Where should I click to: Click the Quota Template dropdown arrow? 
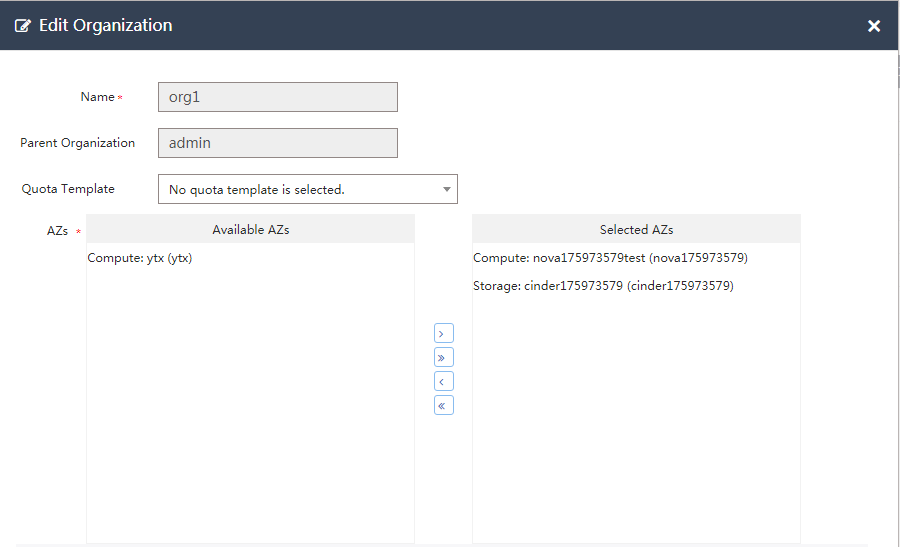pos(446,189)
